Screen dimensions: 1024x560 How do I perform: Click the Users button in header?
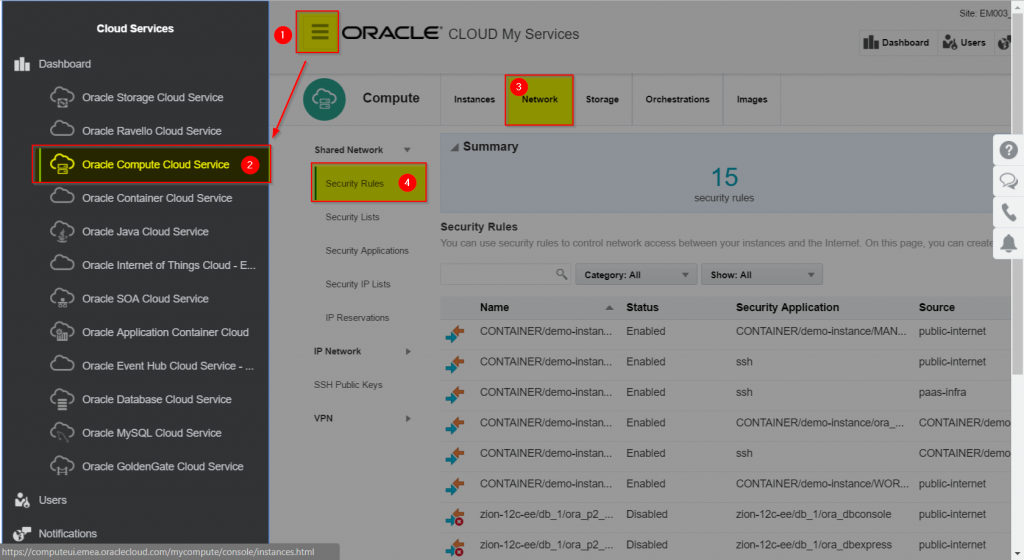[x=964, y=43]
